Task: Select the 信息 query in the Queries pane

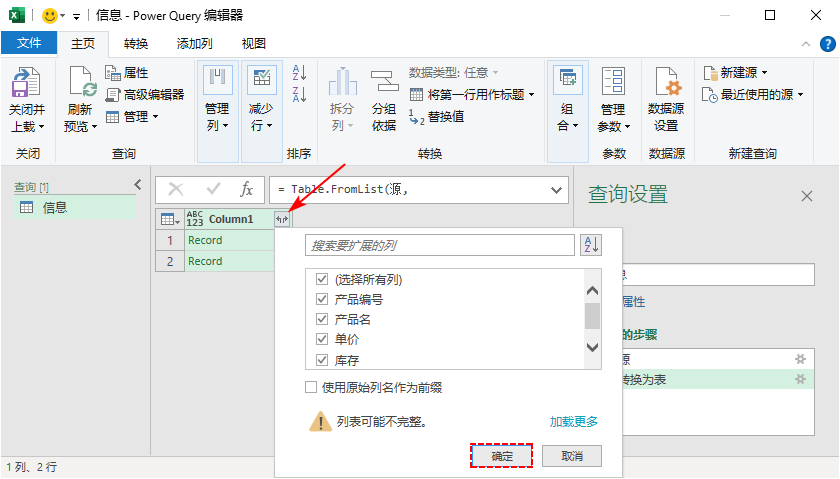Action: [76, 207]
